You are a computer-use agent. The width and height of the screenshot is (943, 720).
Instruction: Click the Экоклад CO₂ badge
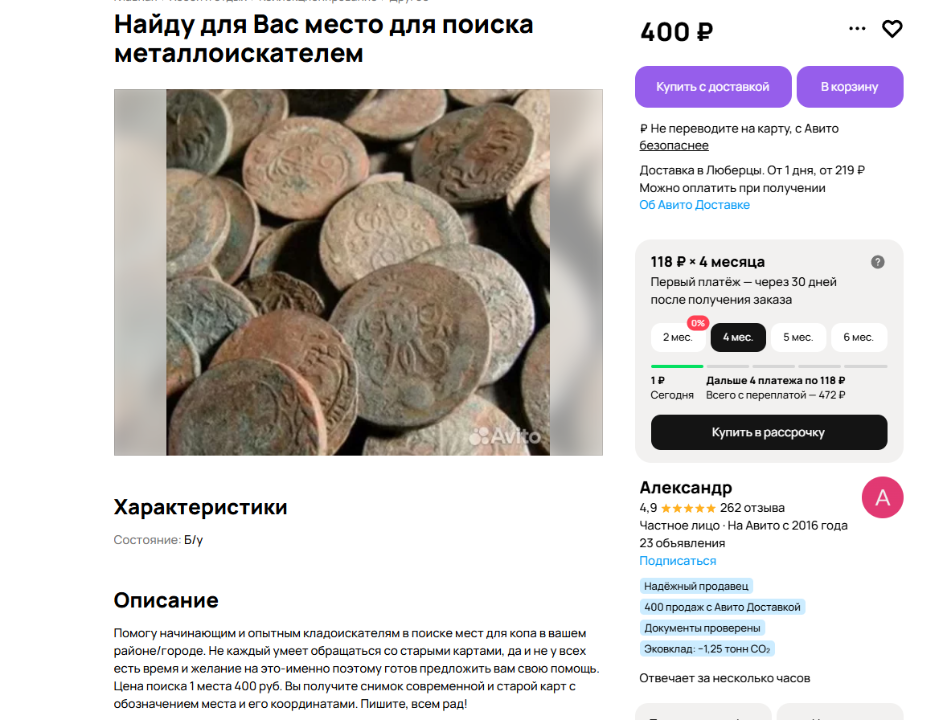tap(707, 649)
